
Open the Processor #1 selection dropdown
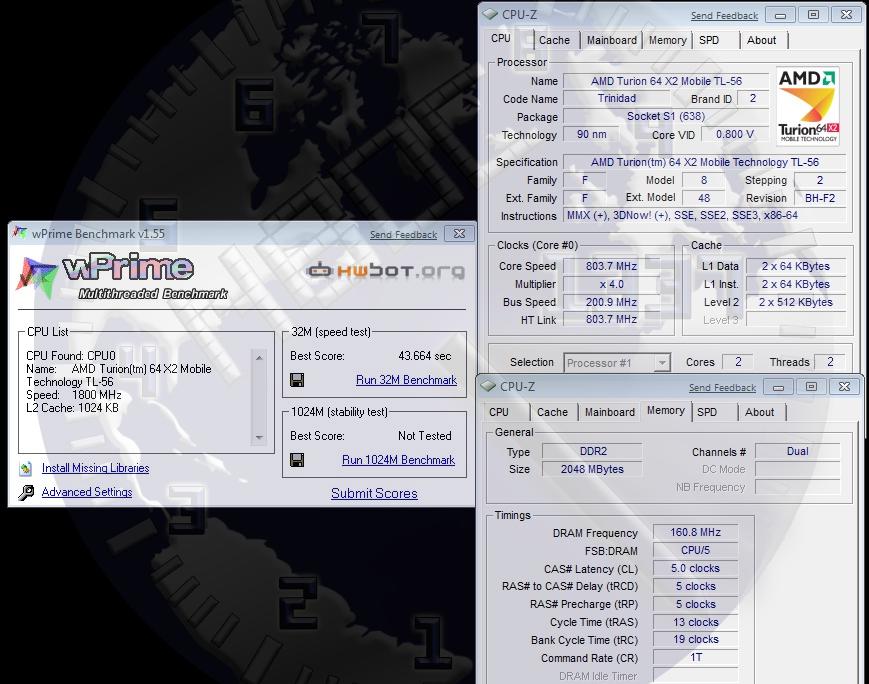tap(617, 363)
